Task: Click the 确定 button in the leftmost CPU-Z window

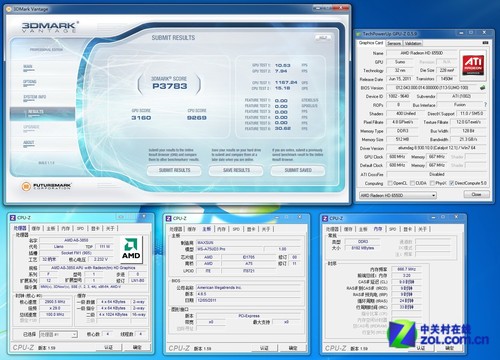Action: [137, 347]
